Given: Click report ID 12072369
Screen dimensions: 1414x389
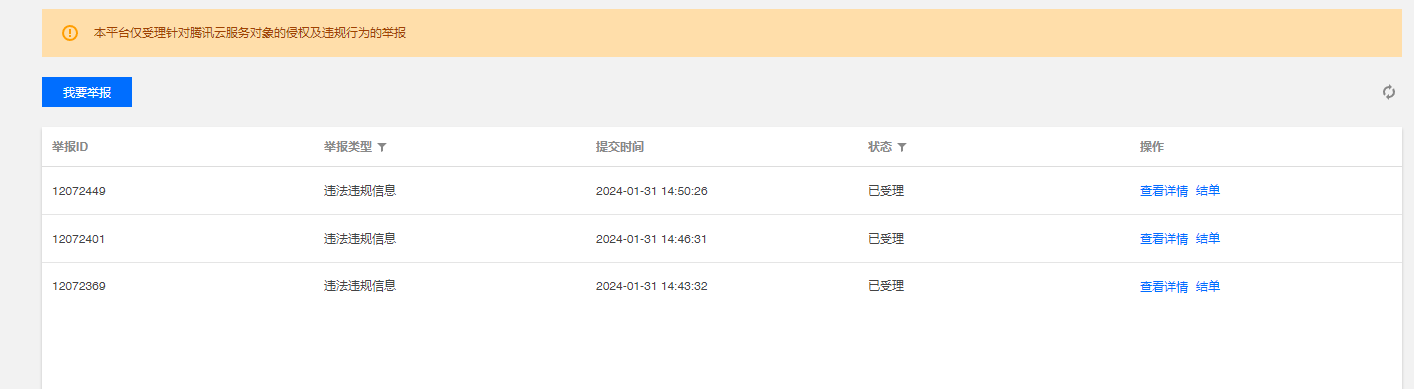Looking at the screenshot, I should (x=79, y=287).
